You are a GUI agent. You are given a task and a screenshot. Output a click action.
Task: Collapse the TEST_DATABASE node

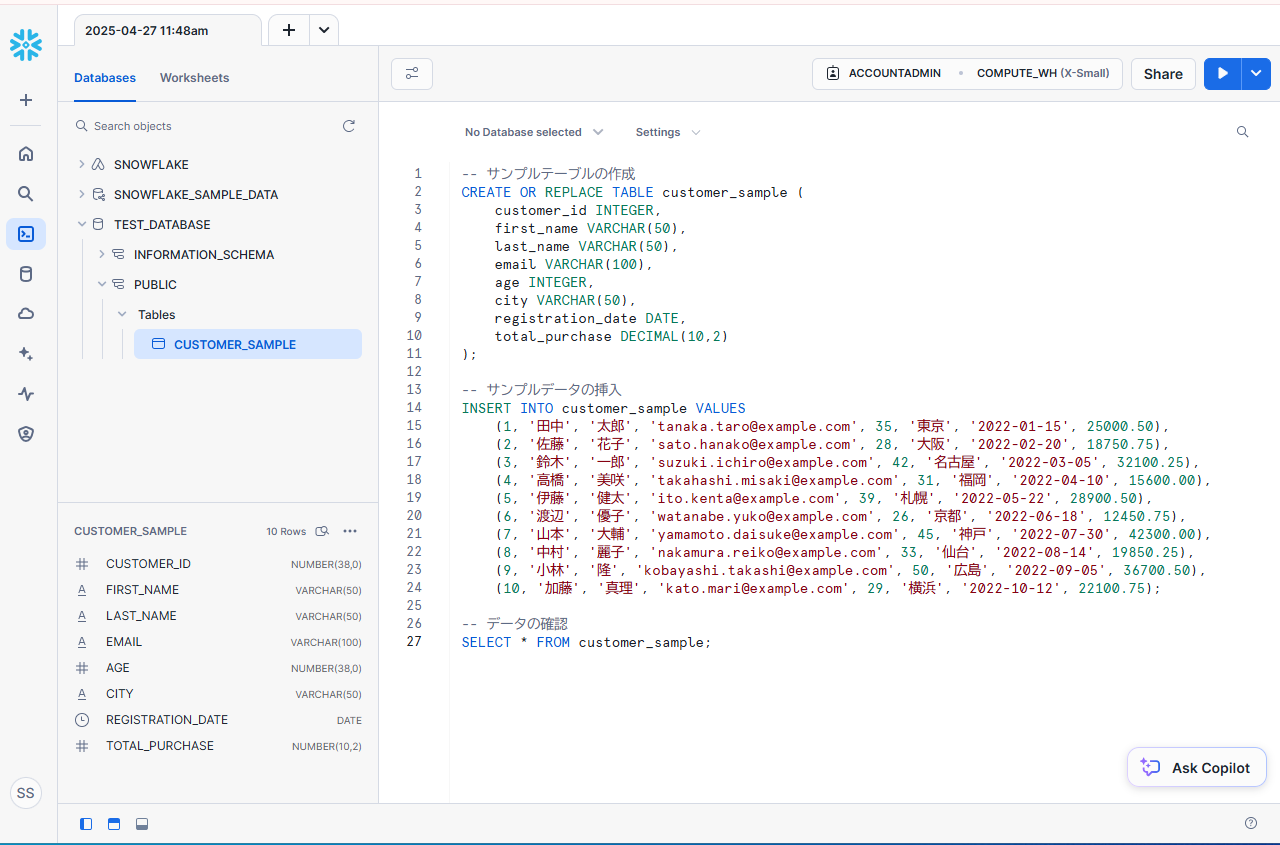tap(81, 224)
